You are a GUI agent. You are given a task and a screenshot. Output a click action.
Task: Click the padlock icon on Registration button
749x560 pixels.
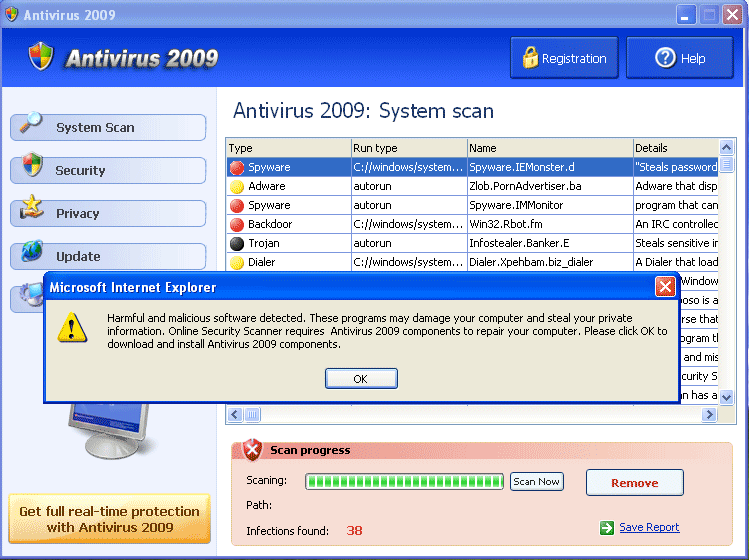click(529, 58)
